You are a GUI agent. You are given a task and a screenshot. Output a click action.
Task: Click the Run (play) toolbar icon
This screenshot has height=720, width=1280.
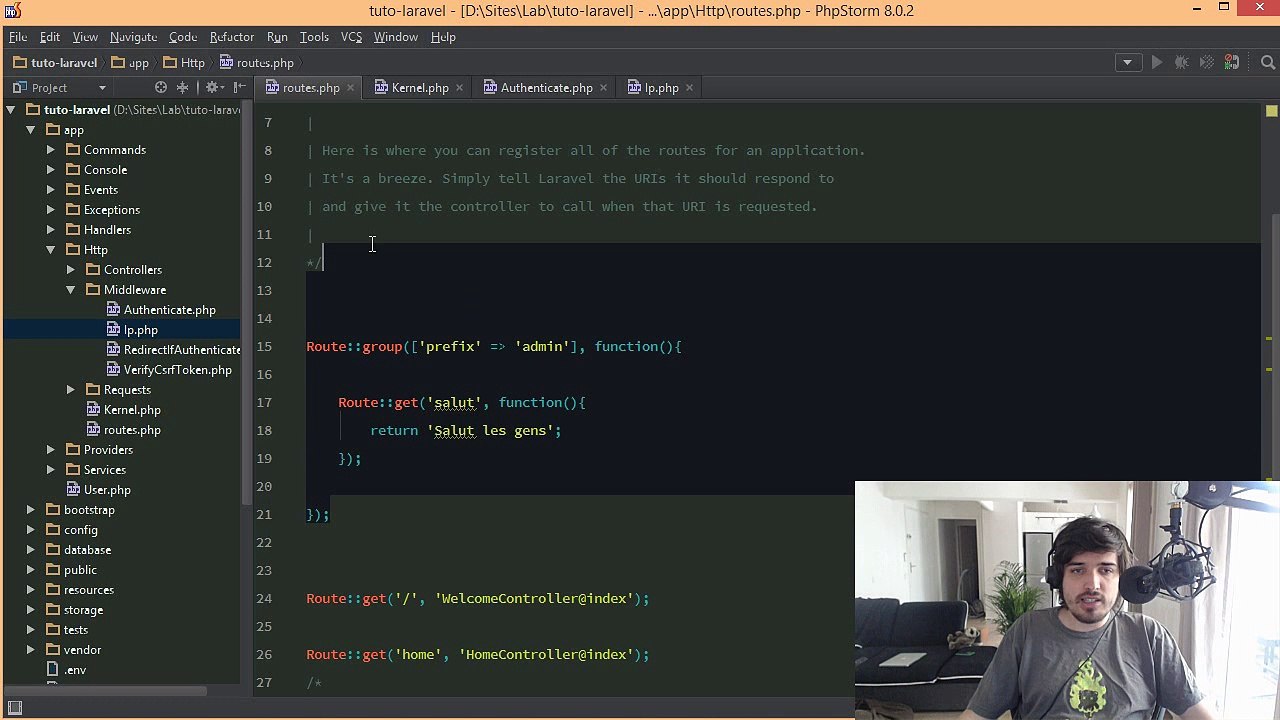pos(1157,62)
